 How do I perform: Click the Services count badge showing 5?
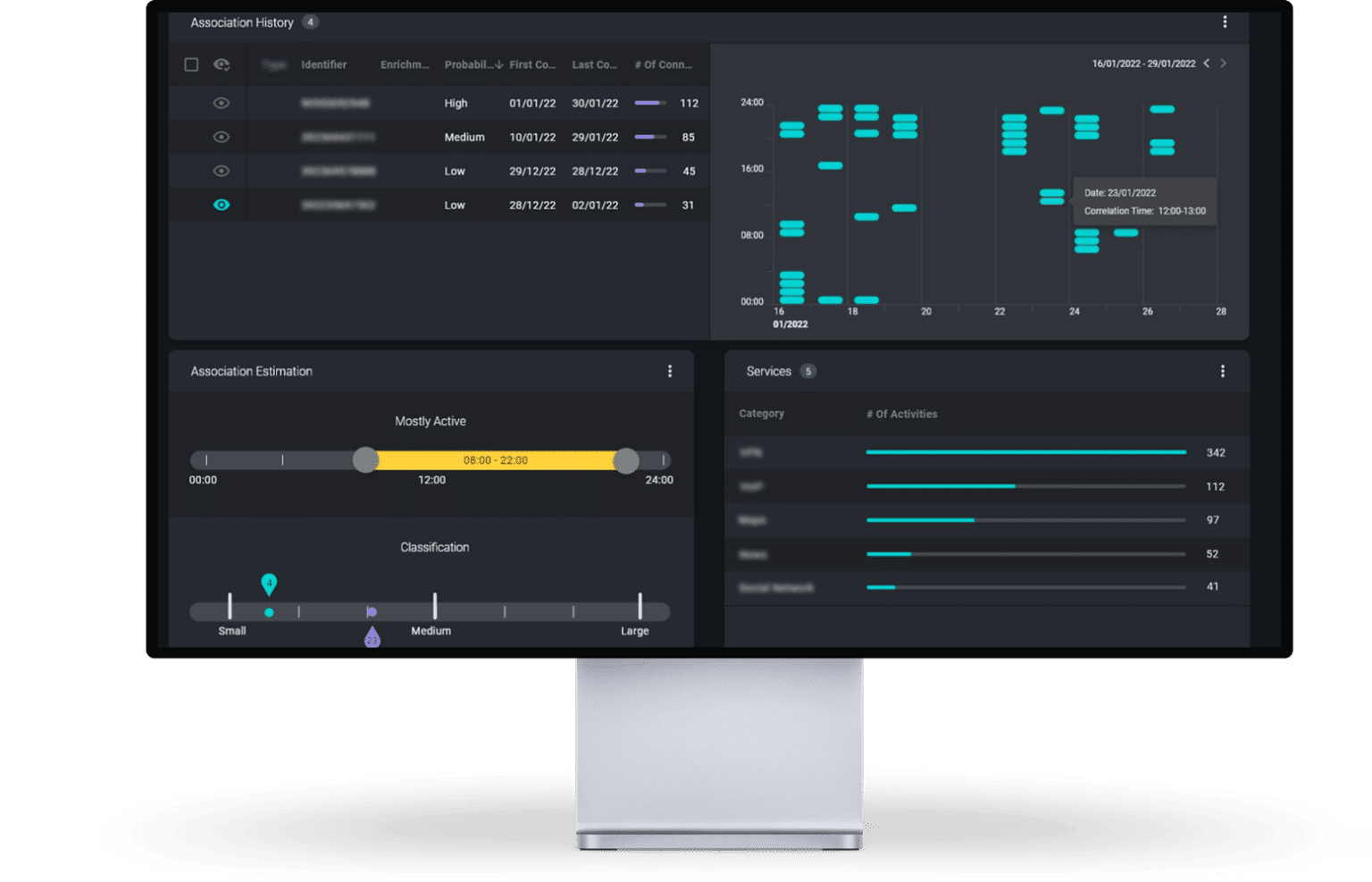[807, 371]
